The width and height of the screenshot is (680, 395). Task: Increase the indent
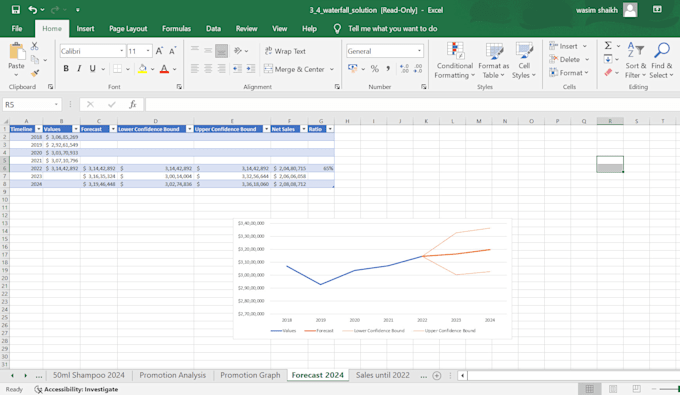[x=251, y=69]
